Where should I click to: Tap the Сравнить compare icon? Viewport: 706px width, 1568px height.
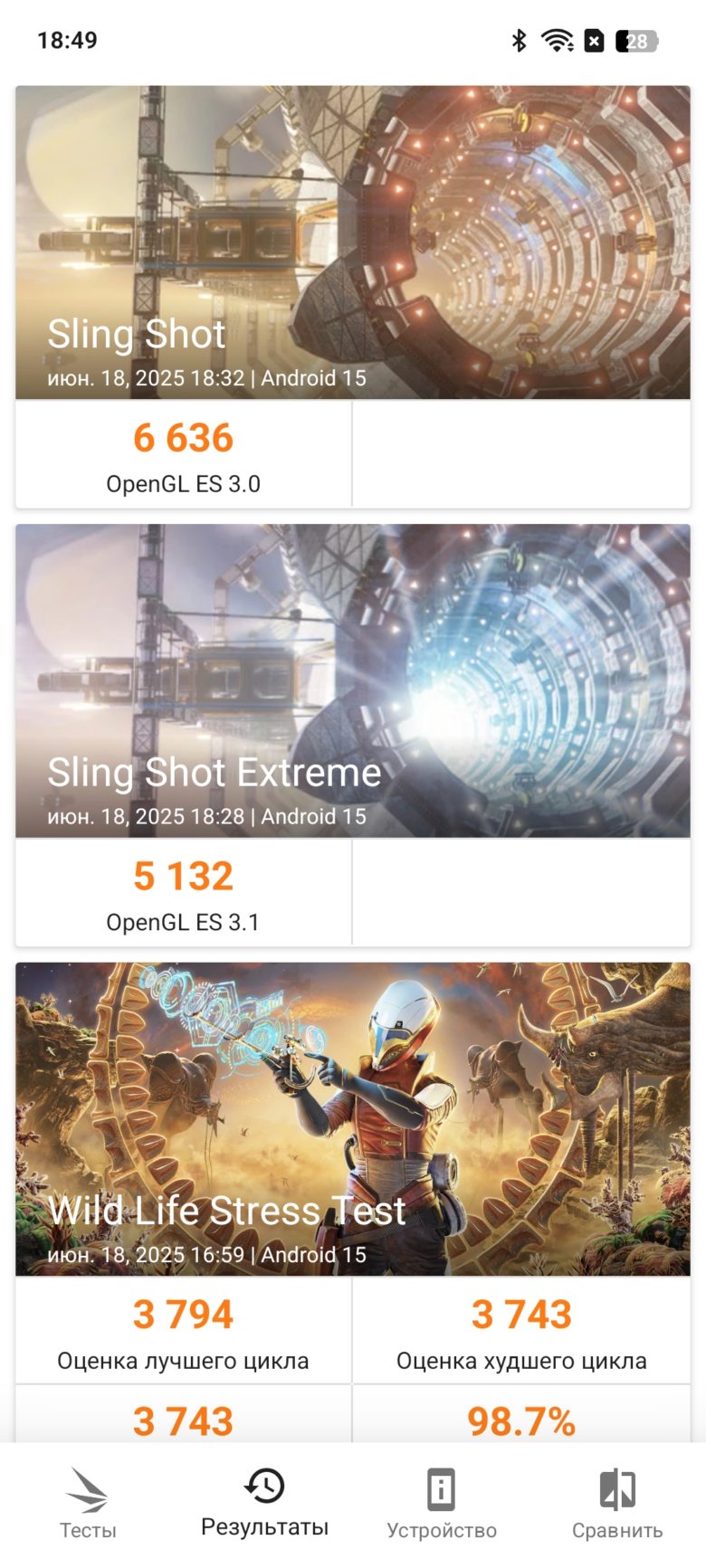click(x=617, y=1489)
